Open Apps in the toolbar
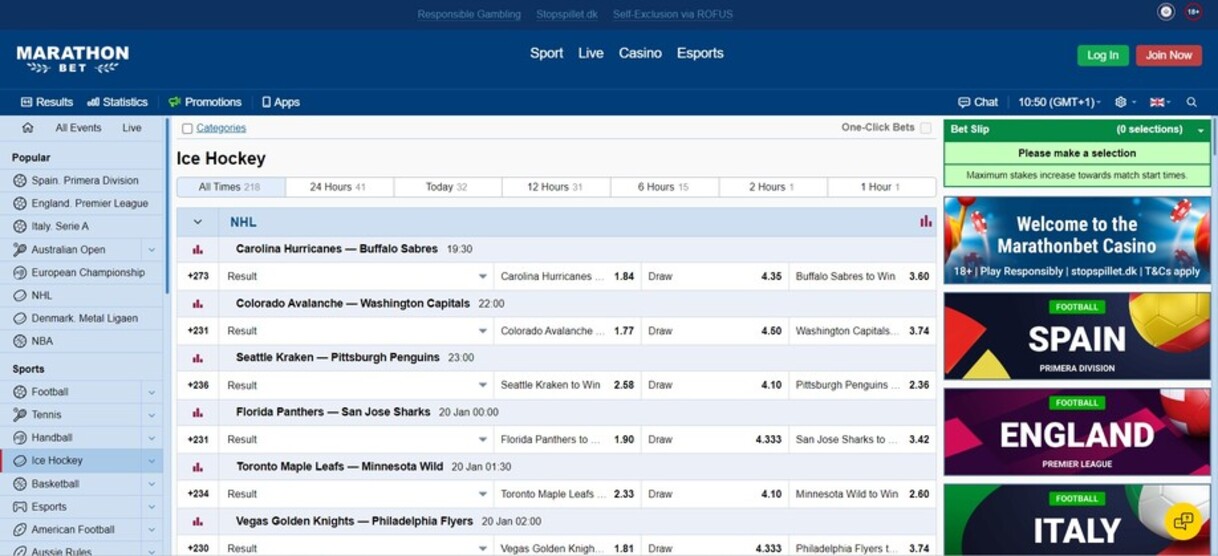This screenshot has height=556, width=1218. (x=281, y=102)
